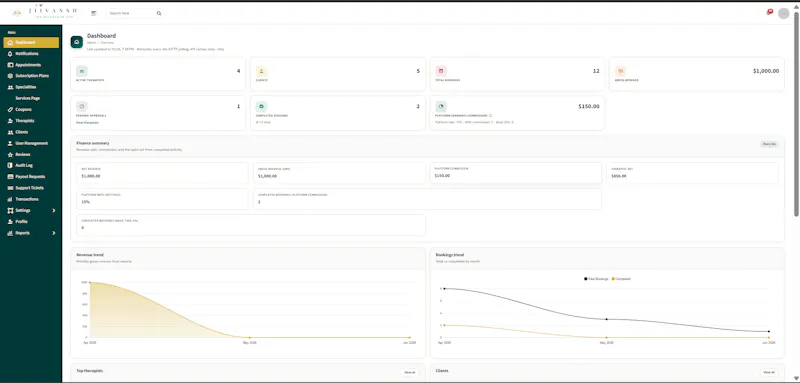Toggle Total Bookings legend series
The height and width of the screenshot is (383, 800).
596,279
